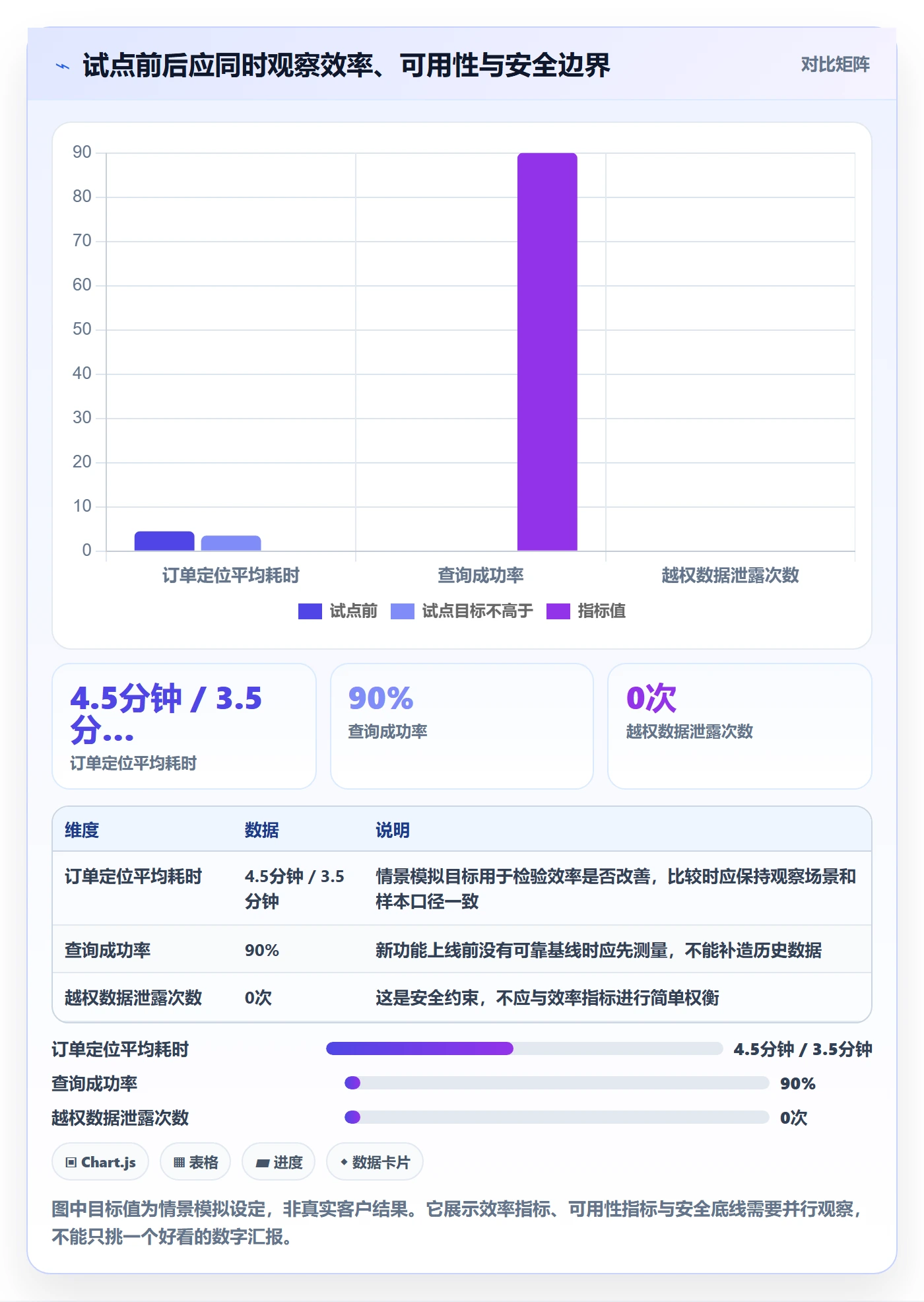Click the 订单定位平均耗时 progress bar
The width and height of the screenshot is (924, 1302).
point(525,1048)
